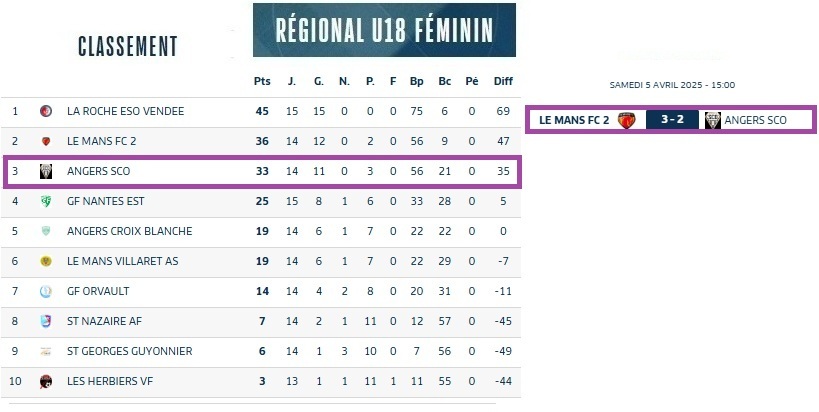Click the Diff column header
The height and width of the screenshot is (412, 819).
point(503,80)
